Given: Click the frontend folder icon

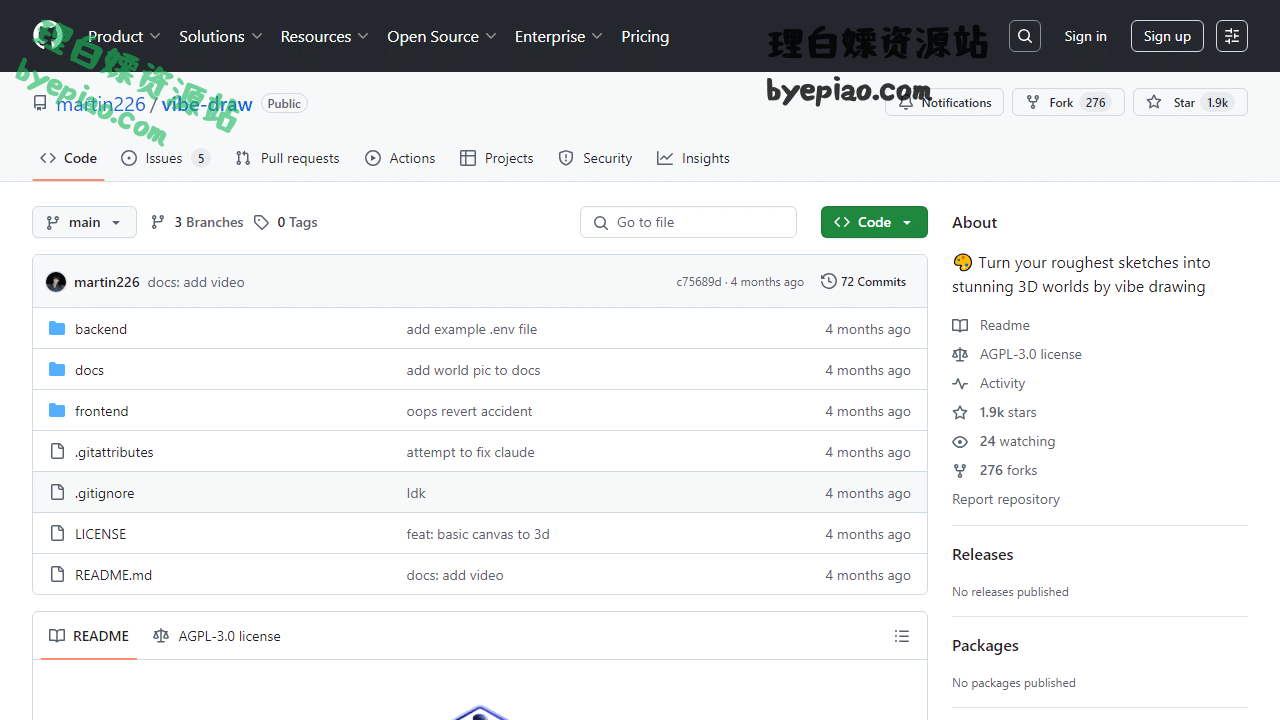Looking at the screenshot, I should (57, 411).
